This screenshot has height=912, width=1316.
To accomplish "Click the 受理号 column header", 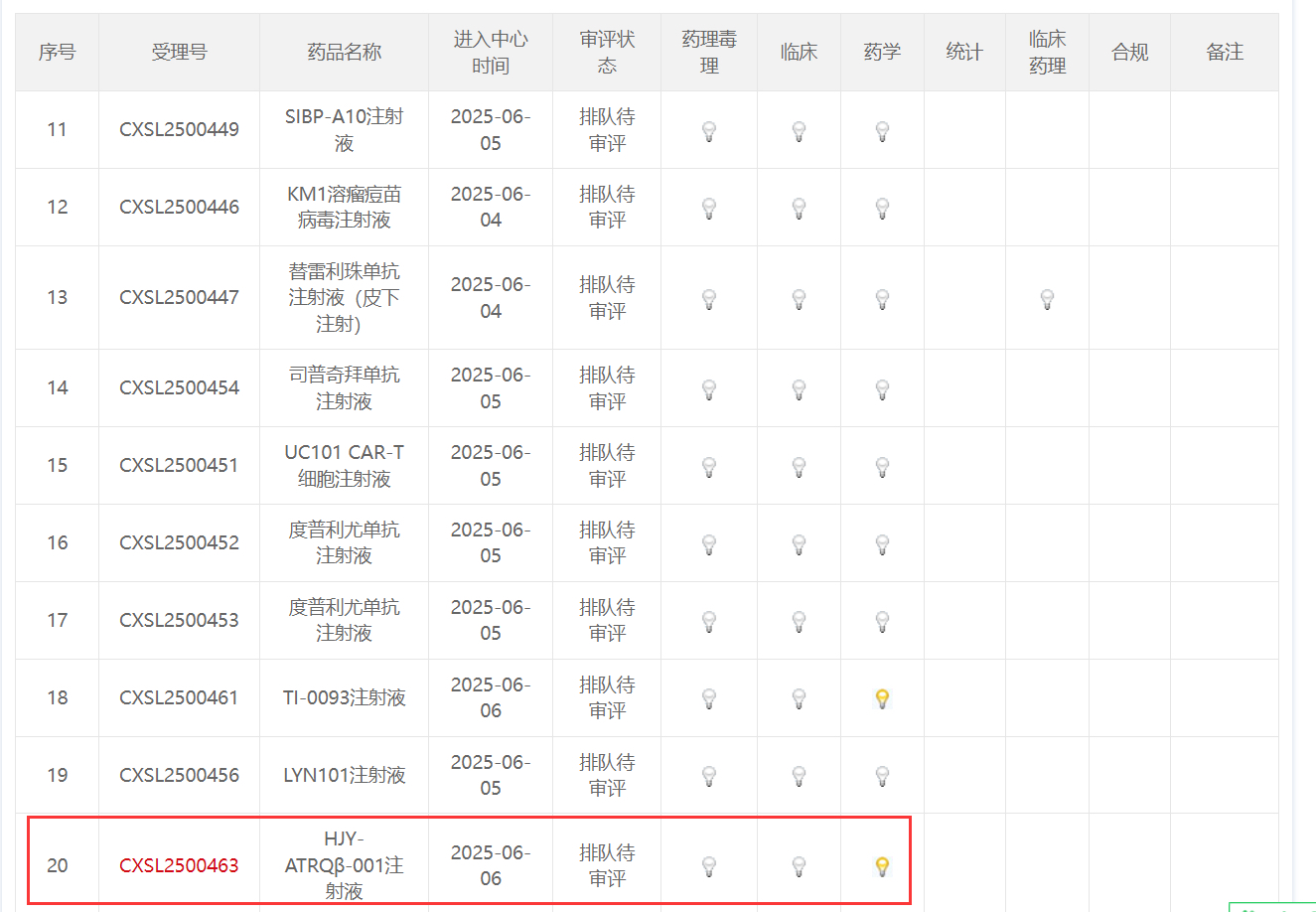I will coord(179,52).
